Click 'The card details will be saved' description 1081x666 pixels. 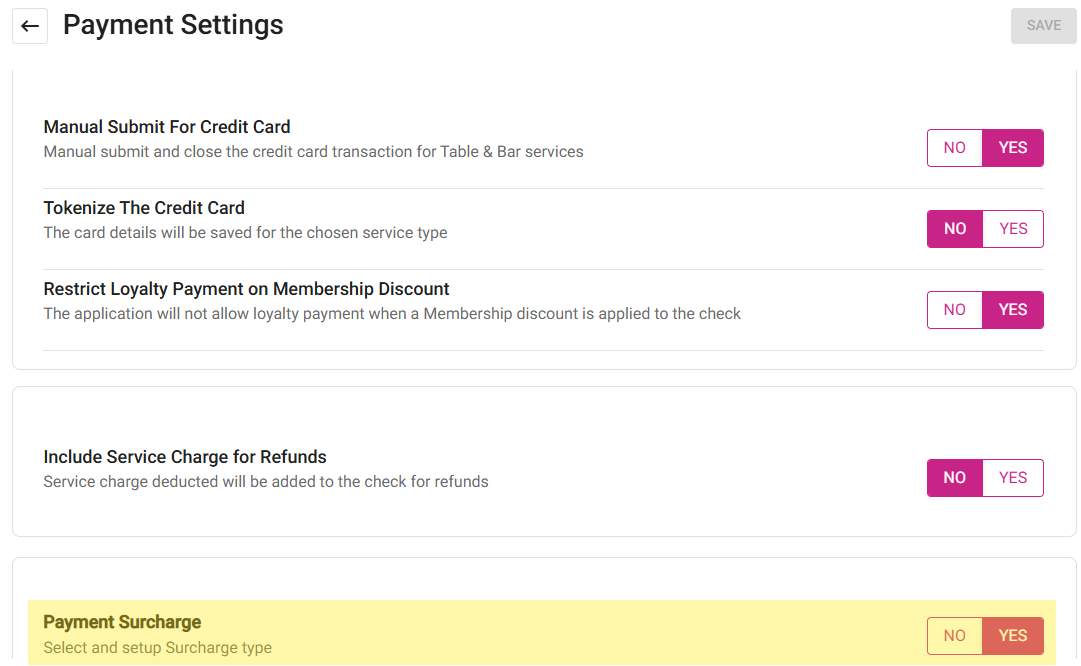(245, 233)
